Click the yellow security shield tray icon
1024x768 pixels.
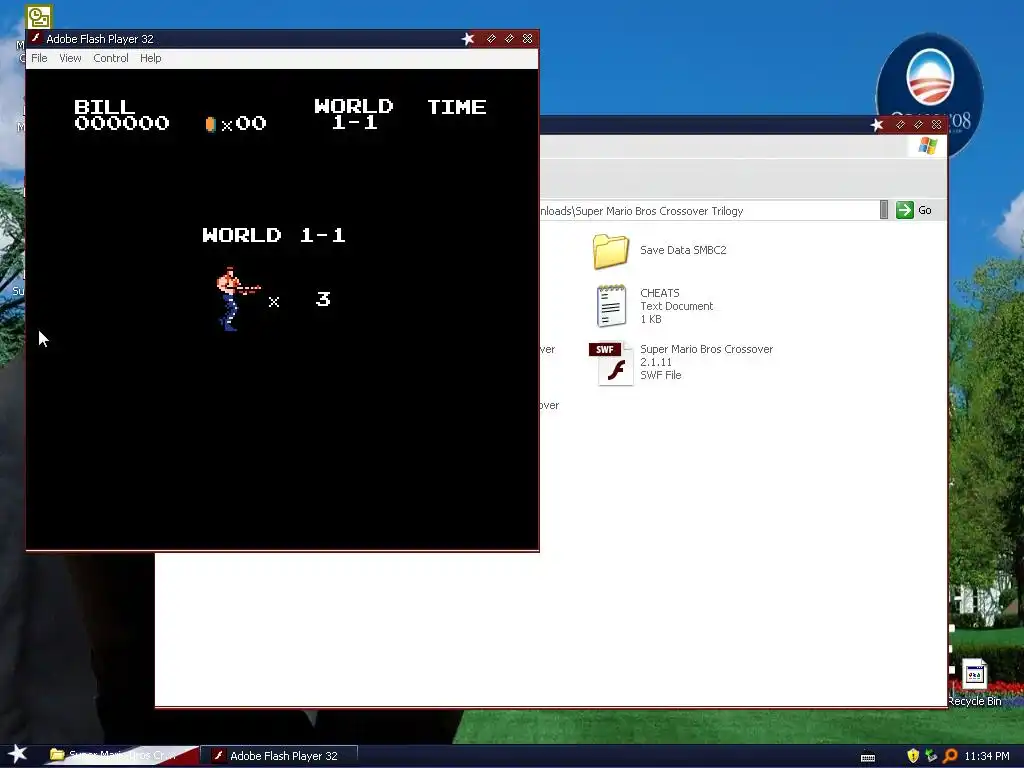point(913,756)
